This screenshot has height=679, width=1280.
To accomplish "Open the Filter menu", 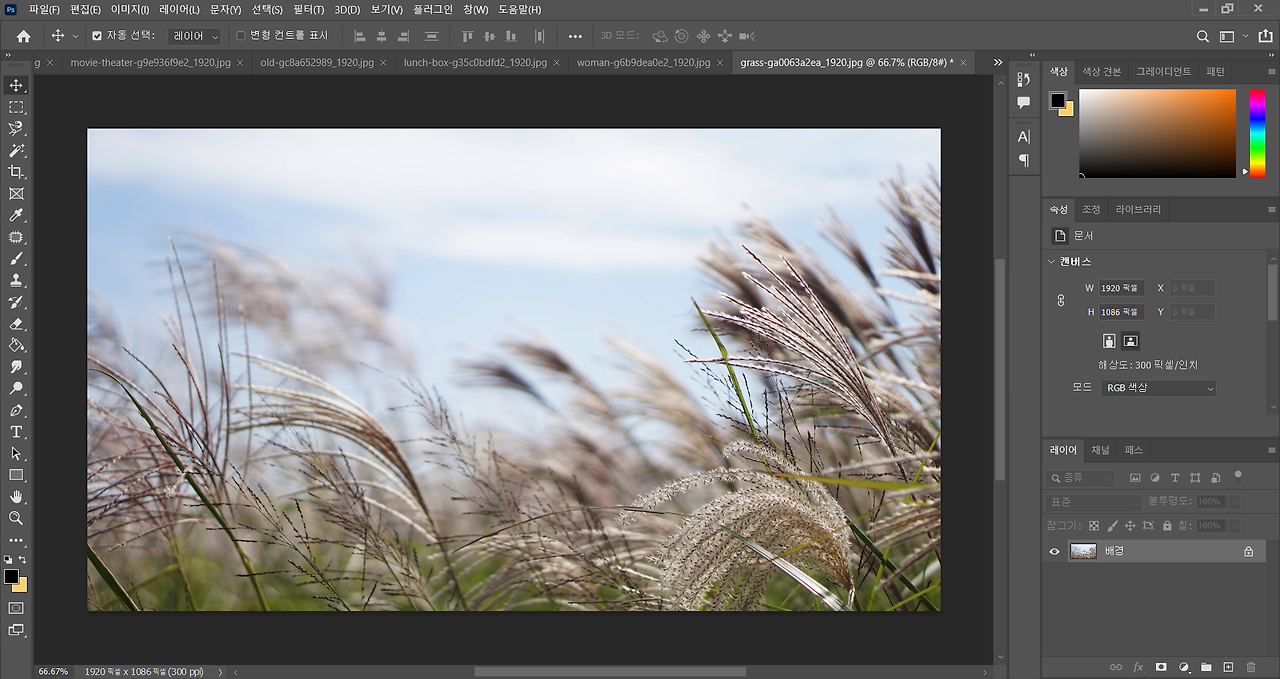I will (308, 10).
